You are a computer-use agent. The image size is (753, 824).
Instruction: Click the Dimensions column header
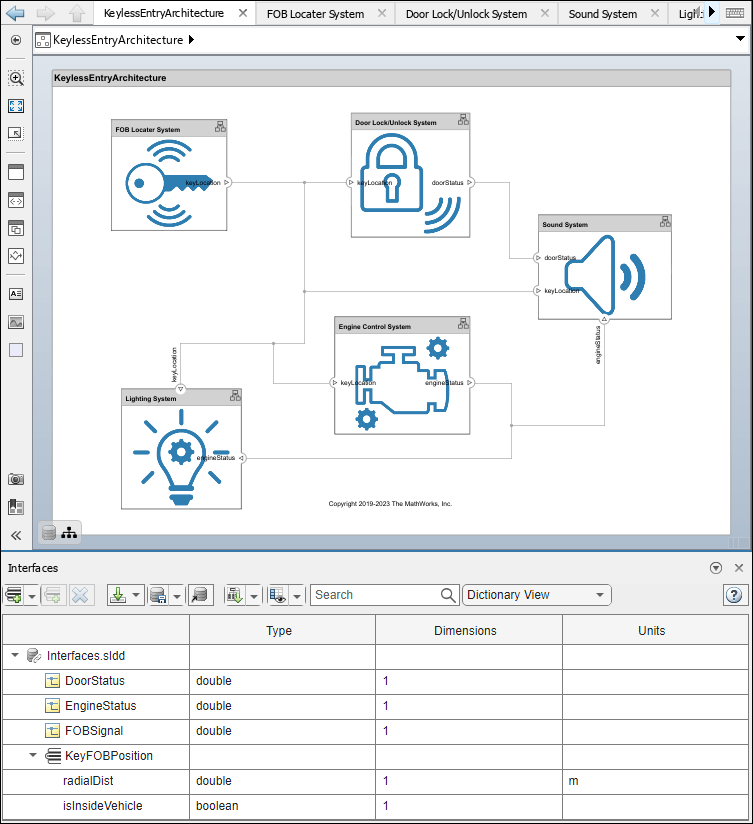tap(469, 630)
